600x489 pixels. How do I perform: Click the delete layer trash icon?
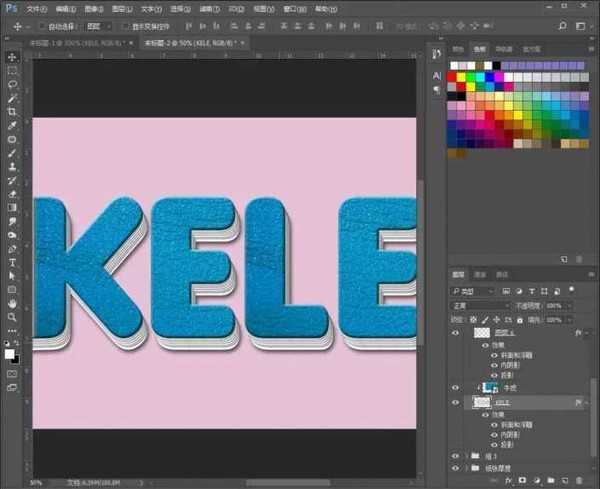tap(580, 480)
